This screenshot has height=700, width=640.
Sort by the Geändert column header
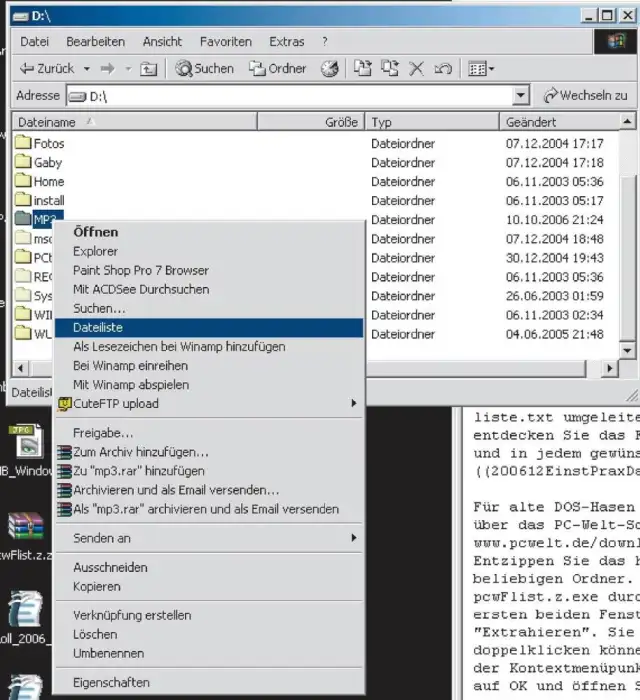coord(554,122)
